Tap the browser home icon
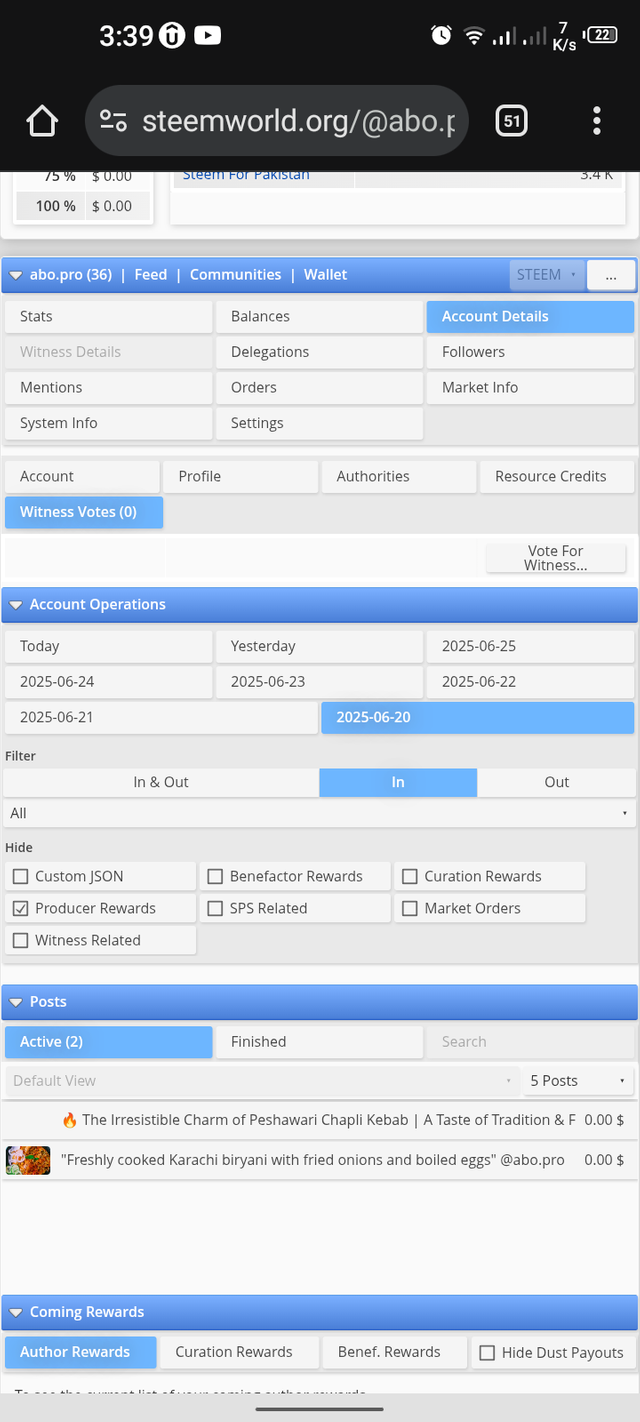Image resolution: width=640 pixels, height=1422 pixels. pos(42,121)
